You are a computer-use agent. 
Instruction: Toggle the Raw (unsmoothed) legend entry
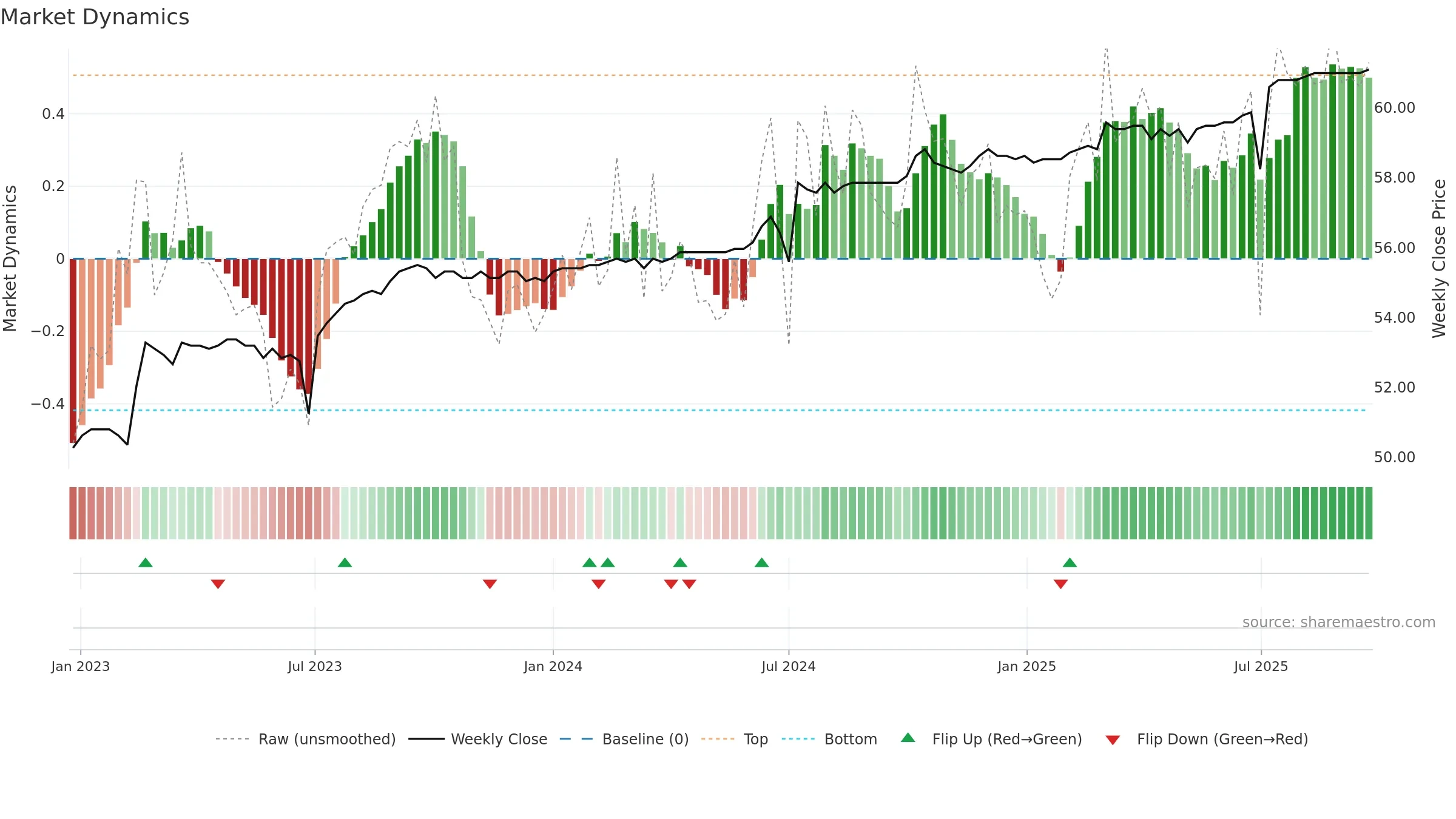tap(306, 740)
